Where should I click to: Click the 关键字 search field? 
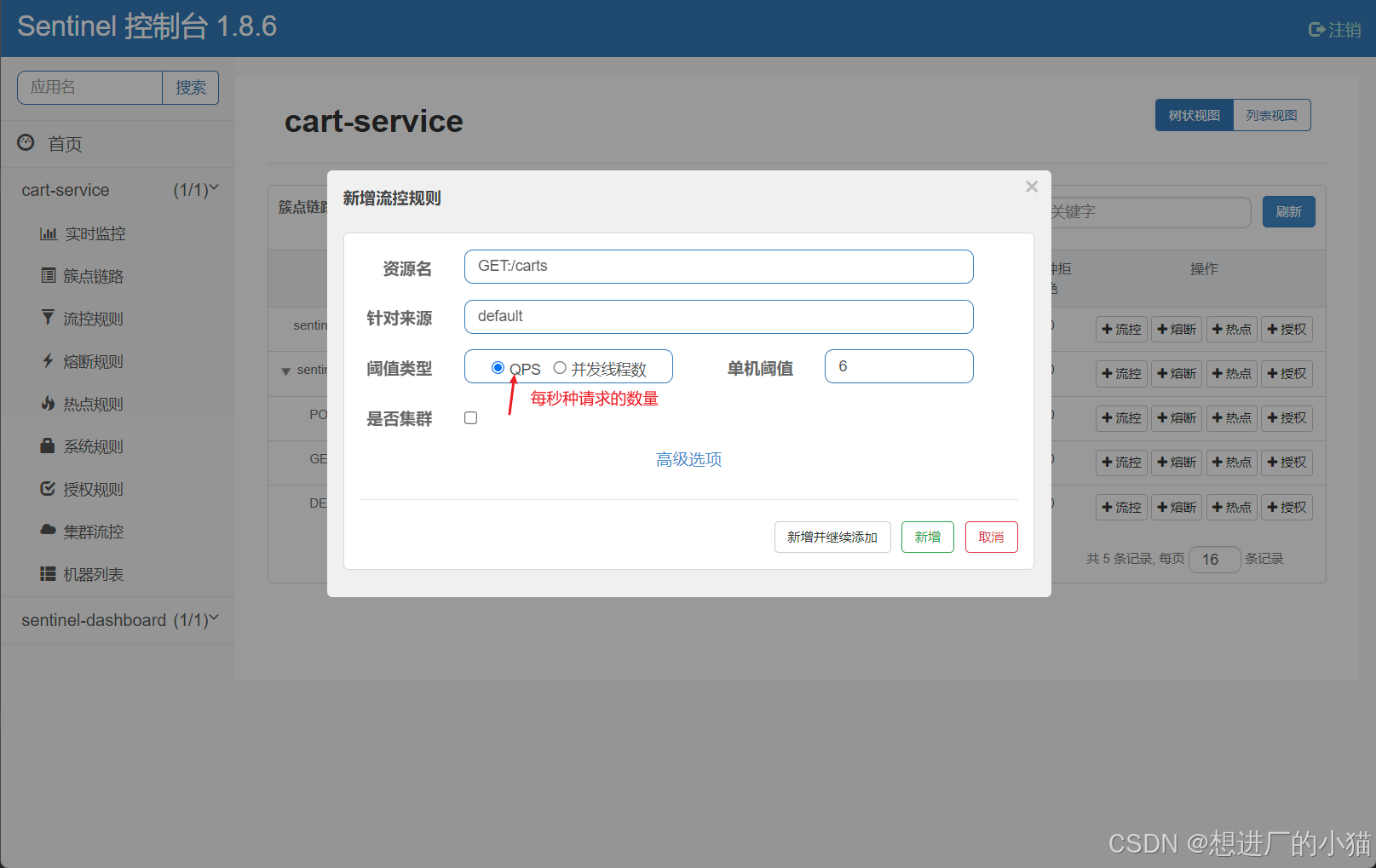pyautogui.click(x=1150, y=212)
